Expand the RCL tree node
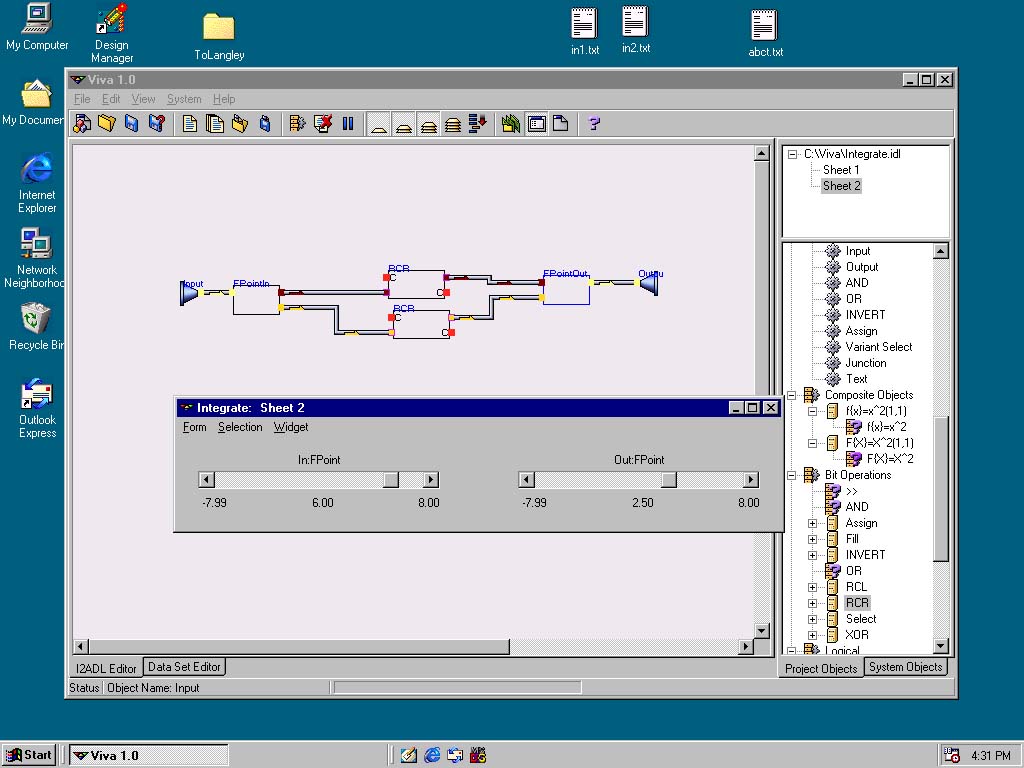Image resolution: width=1024 pixels, height=768 pixels. pyautogui.click(x=813, y=587)
